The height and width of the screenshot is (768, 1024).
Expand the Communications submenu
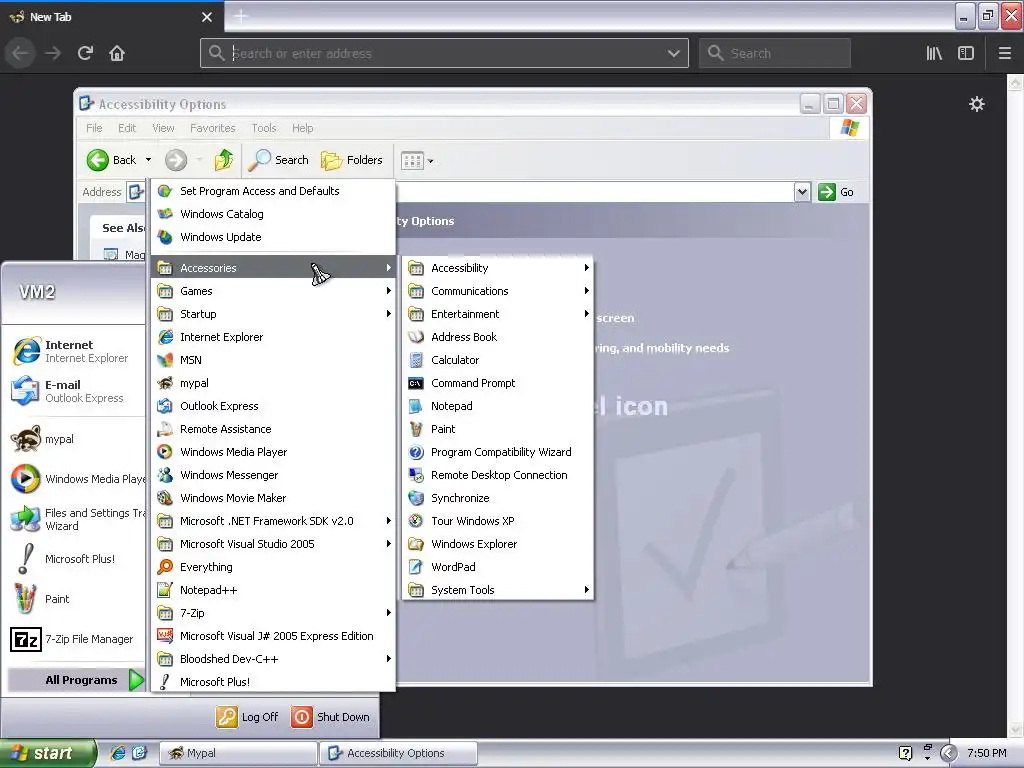[x=498, y=291]
